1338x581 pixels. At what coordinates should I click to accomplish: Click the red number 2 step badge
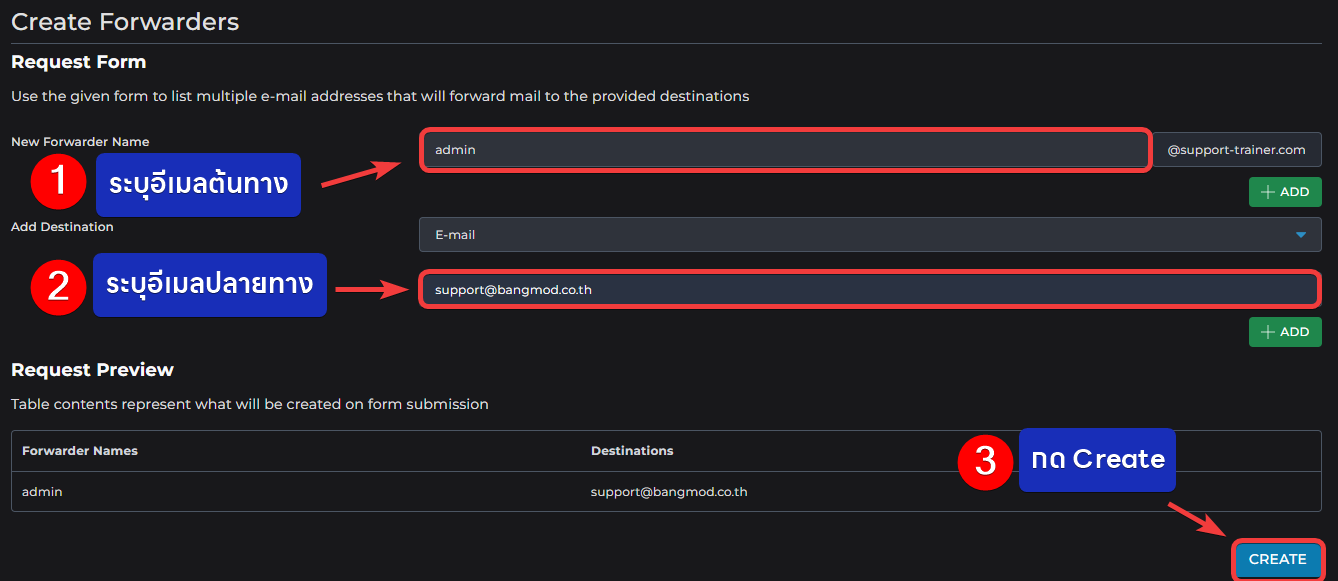tap(59, 286)
